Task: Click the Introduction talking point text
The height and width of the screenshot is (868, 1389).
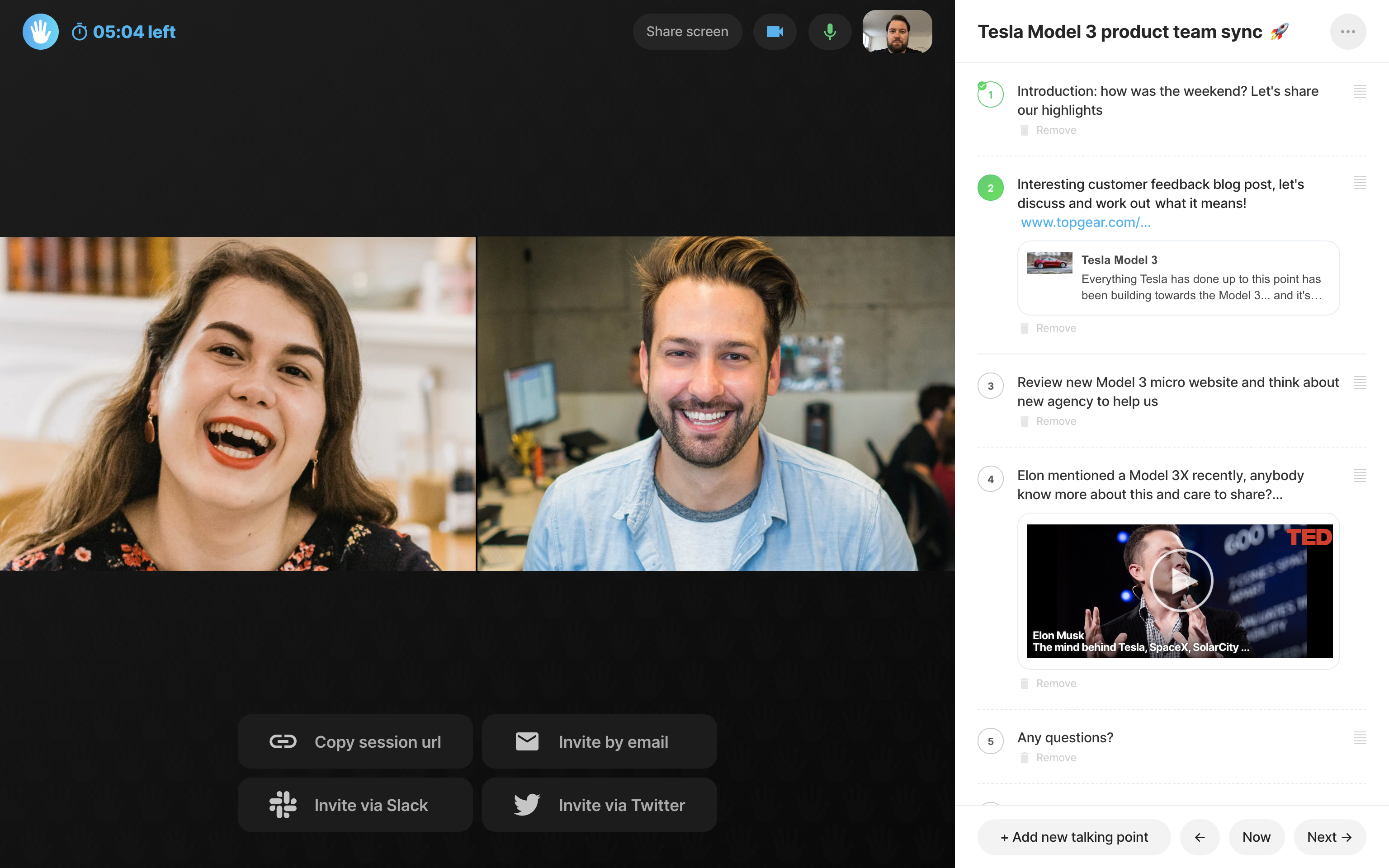Action: 1167,100
